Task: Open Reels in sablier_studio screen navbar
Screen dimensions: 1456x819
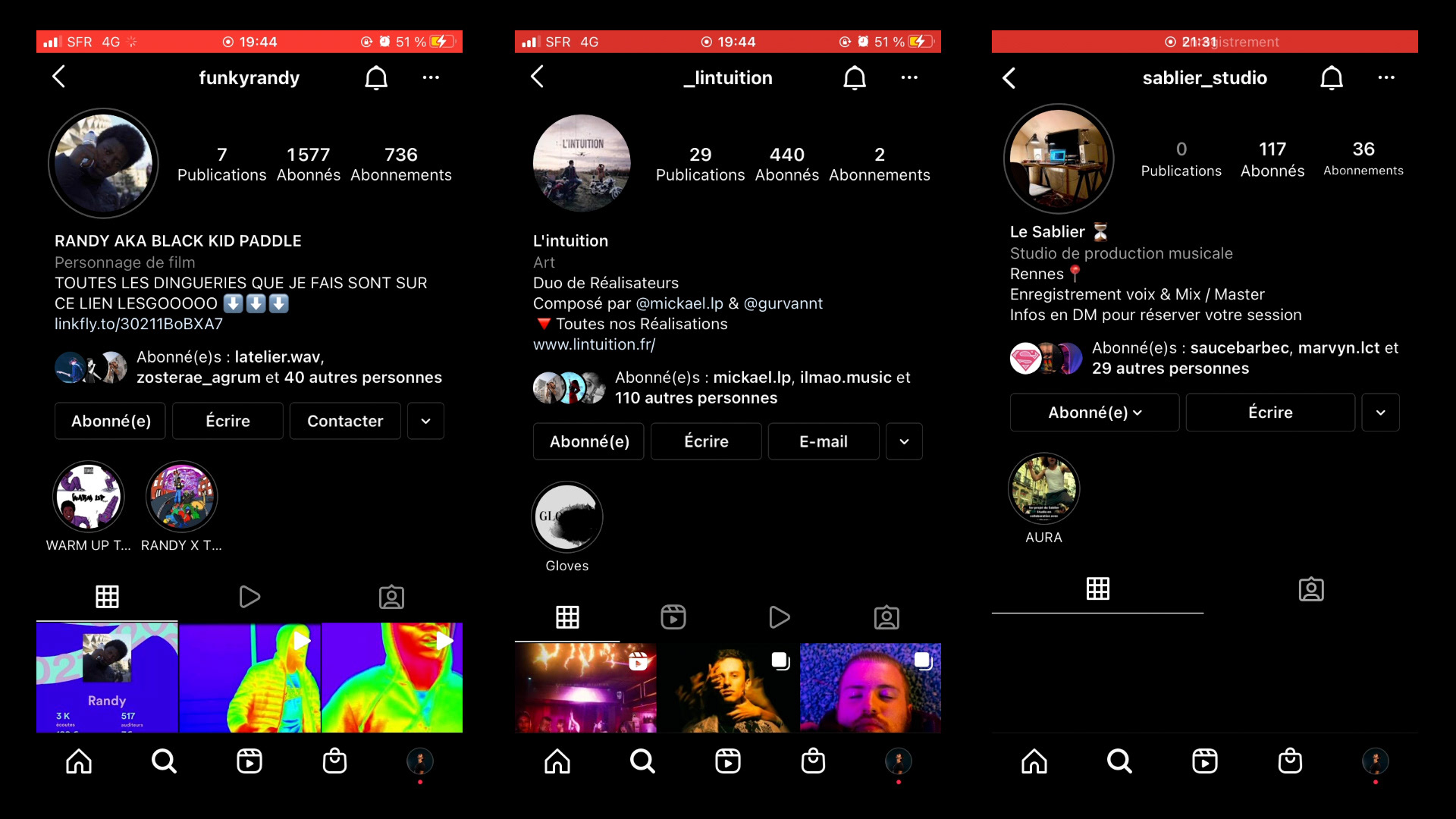Action: 1205,761
